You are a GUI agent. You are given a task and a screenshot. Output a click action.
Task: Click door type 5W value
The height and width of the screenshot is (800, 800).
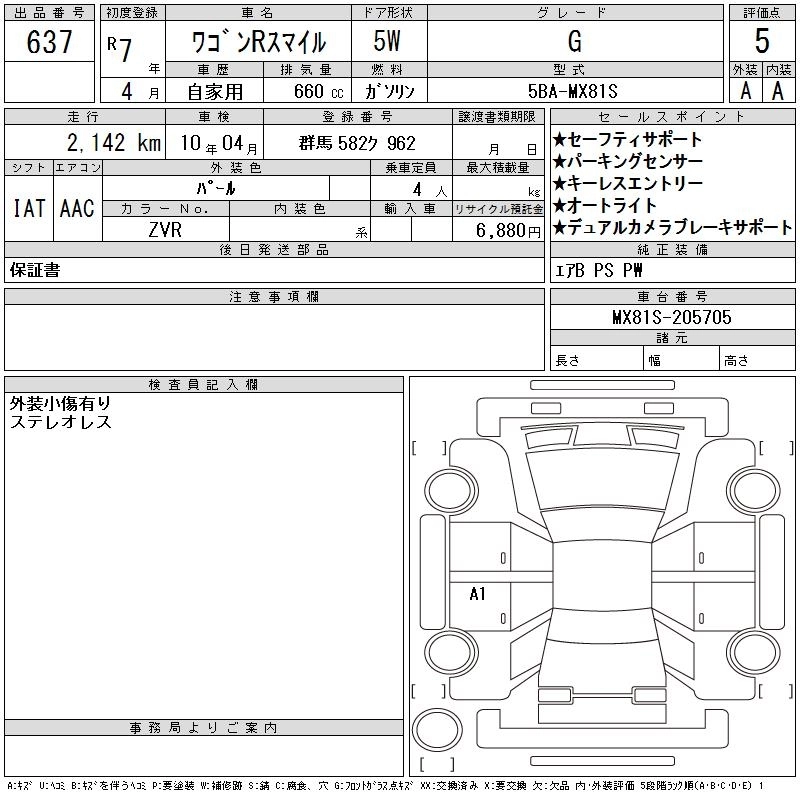coord(387,41)
